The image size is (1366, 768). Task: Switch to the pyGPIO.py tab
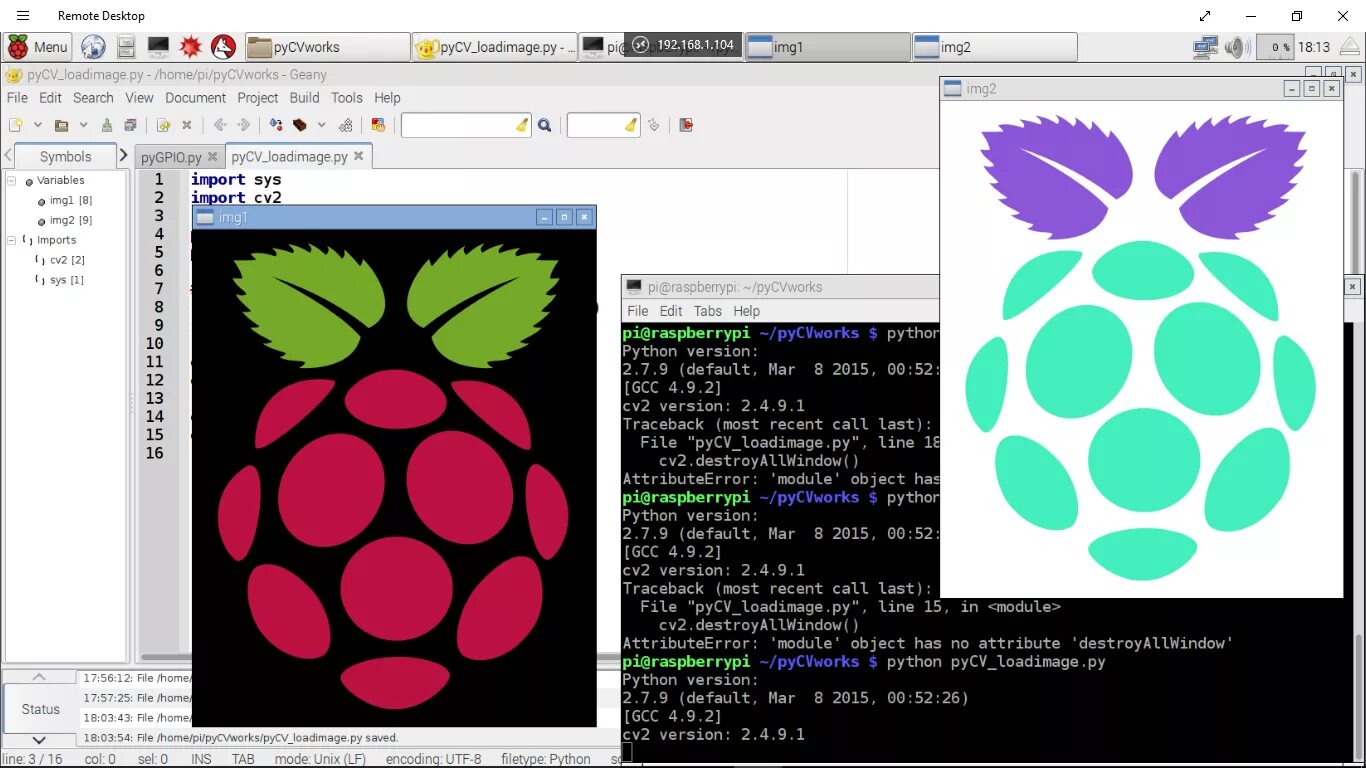(x=171, y=157)
